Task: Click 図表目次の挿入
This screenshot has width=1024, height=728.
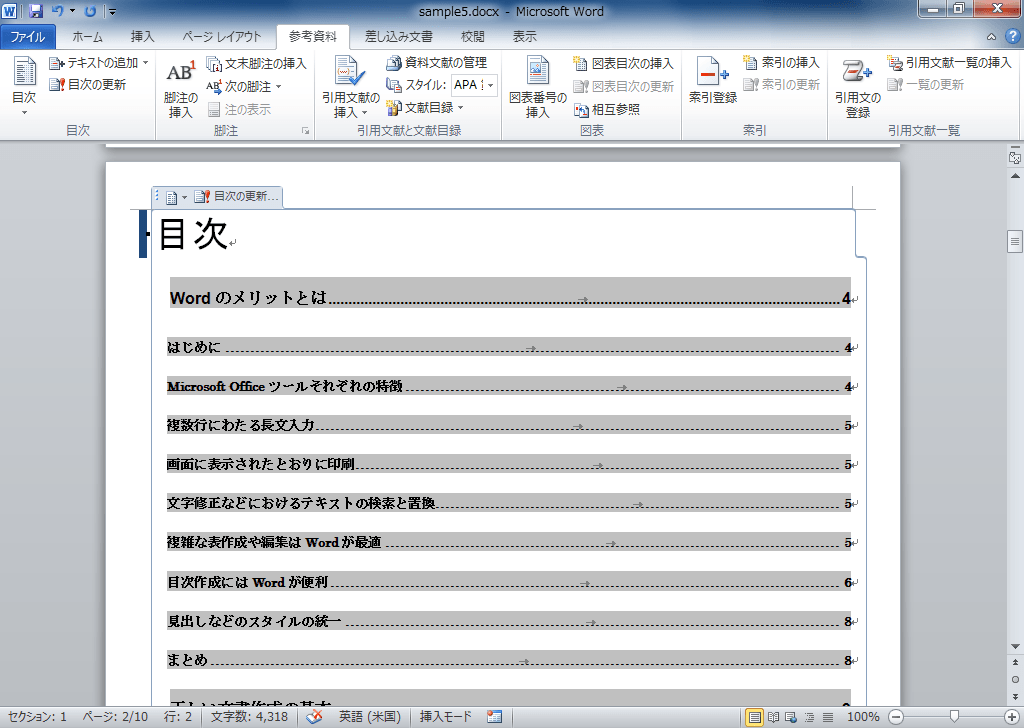Action: pyautogui.click(x=623, y=63)
